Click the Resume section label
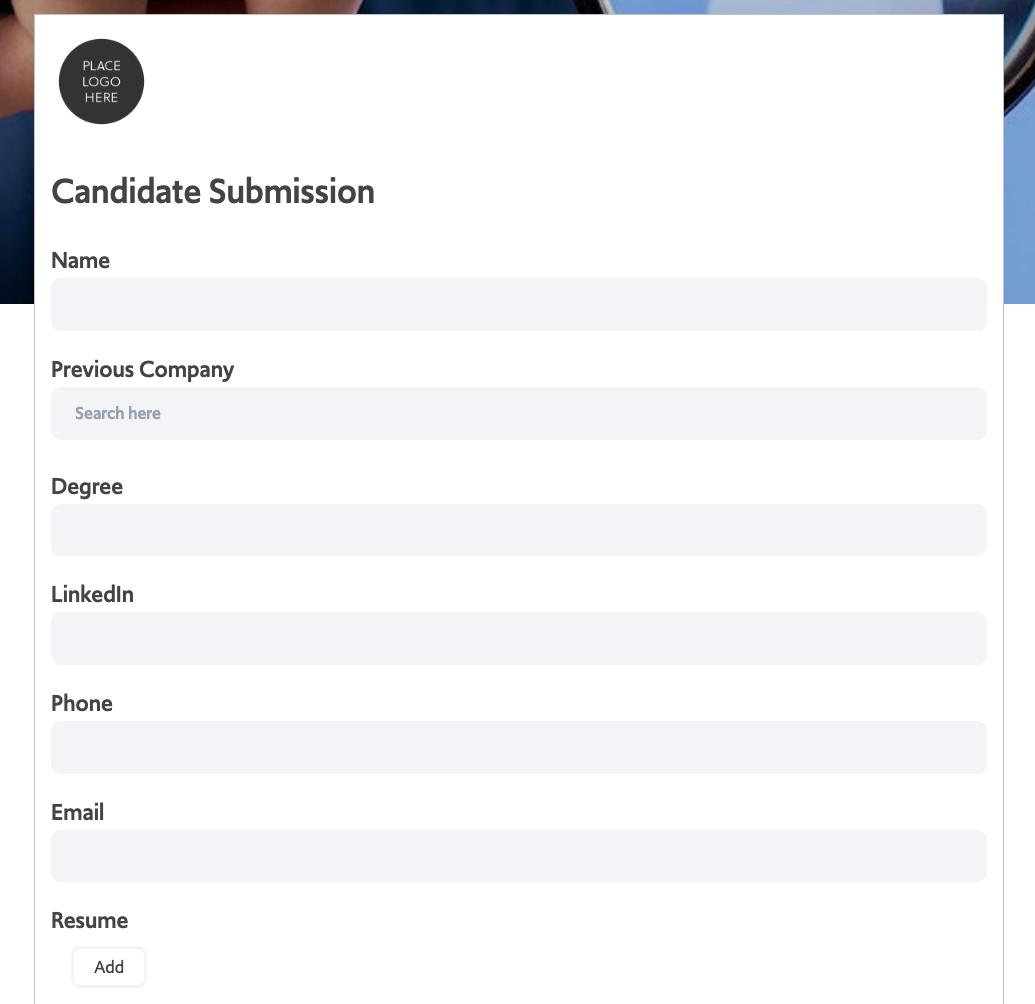Screen dimensions: 1035x1004 point(90,920)
